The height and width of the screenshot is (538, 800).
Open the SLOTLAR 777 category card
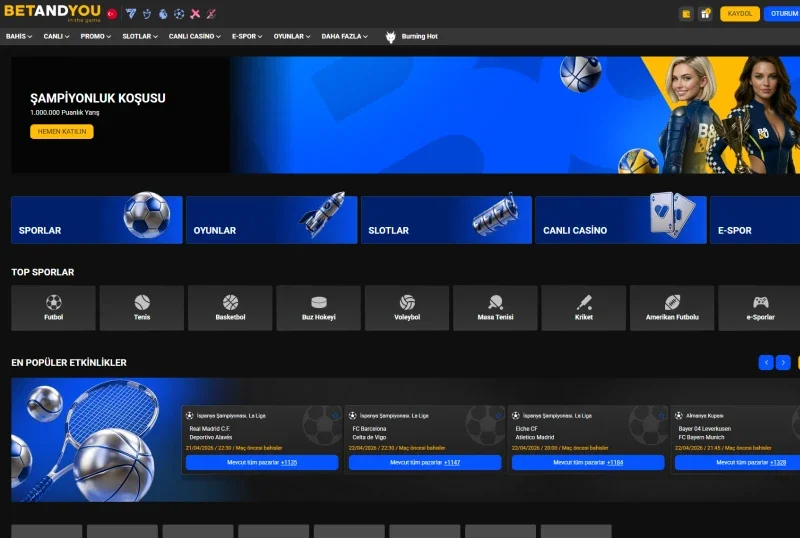tap(446, 220)
